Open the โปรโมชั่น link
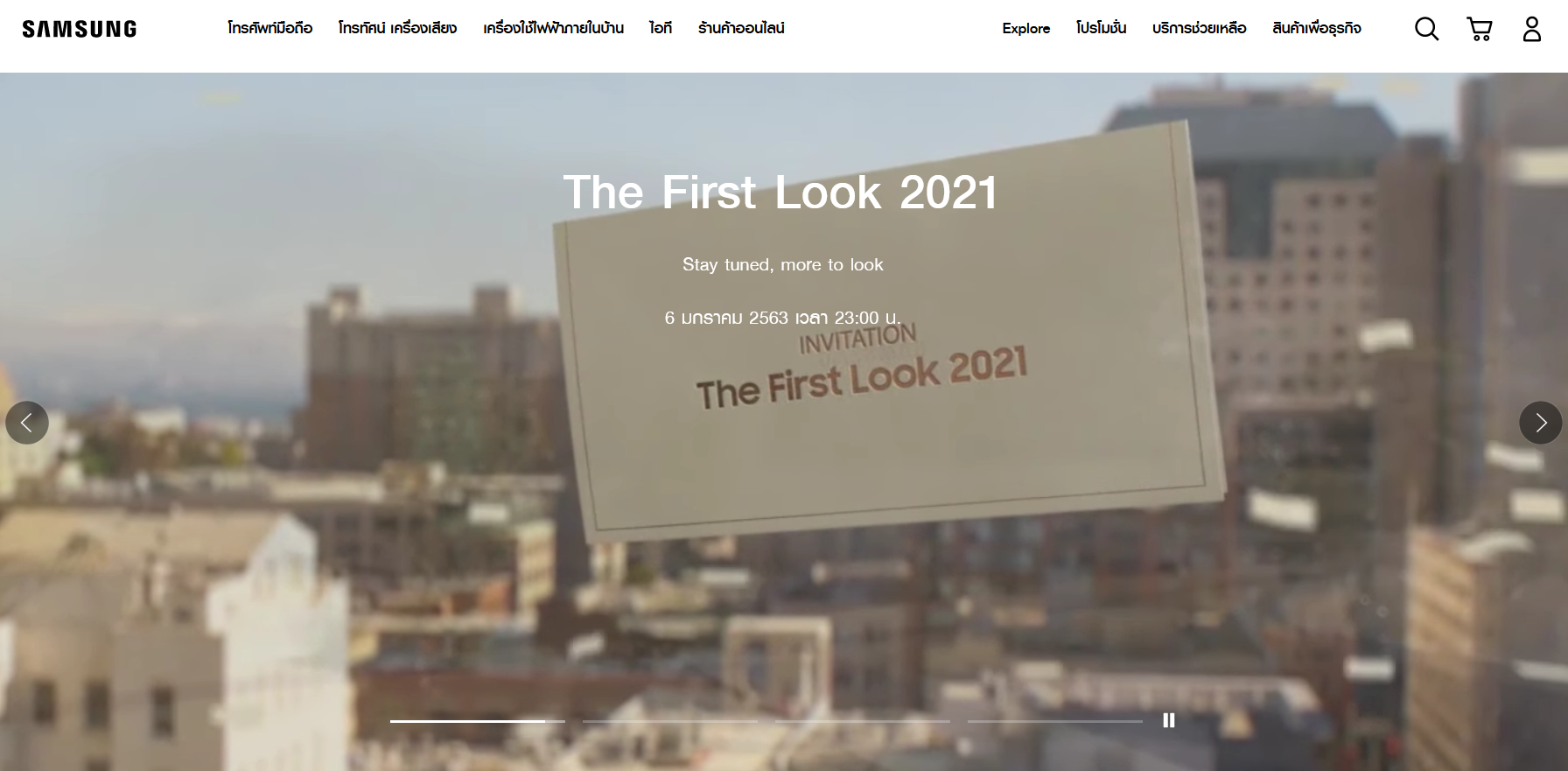 click(1102, 28)
